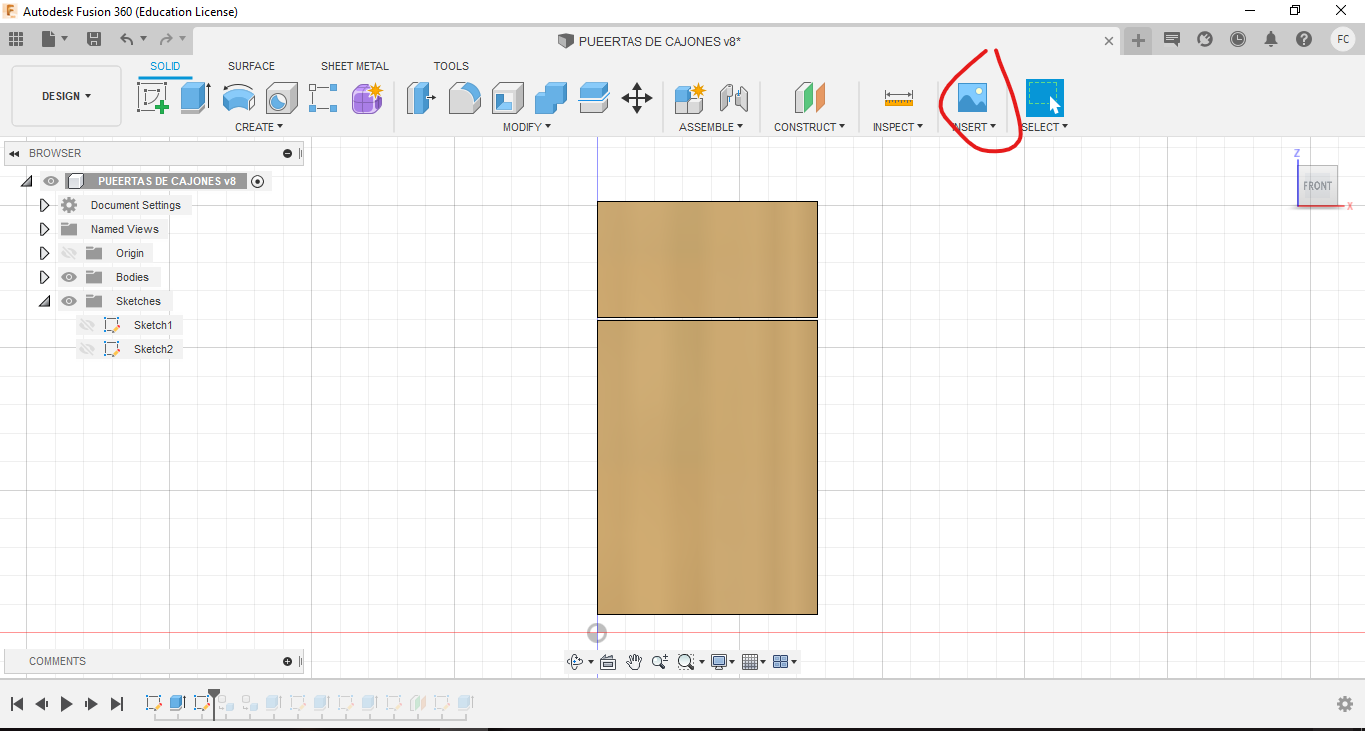Open the MODIFY dropdown menu

[527, 127]
